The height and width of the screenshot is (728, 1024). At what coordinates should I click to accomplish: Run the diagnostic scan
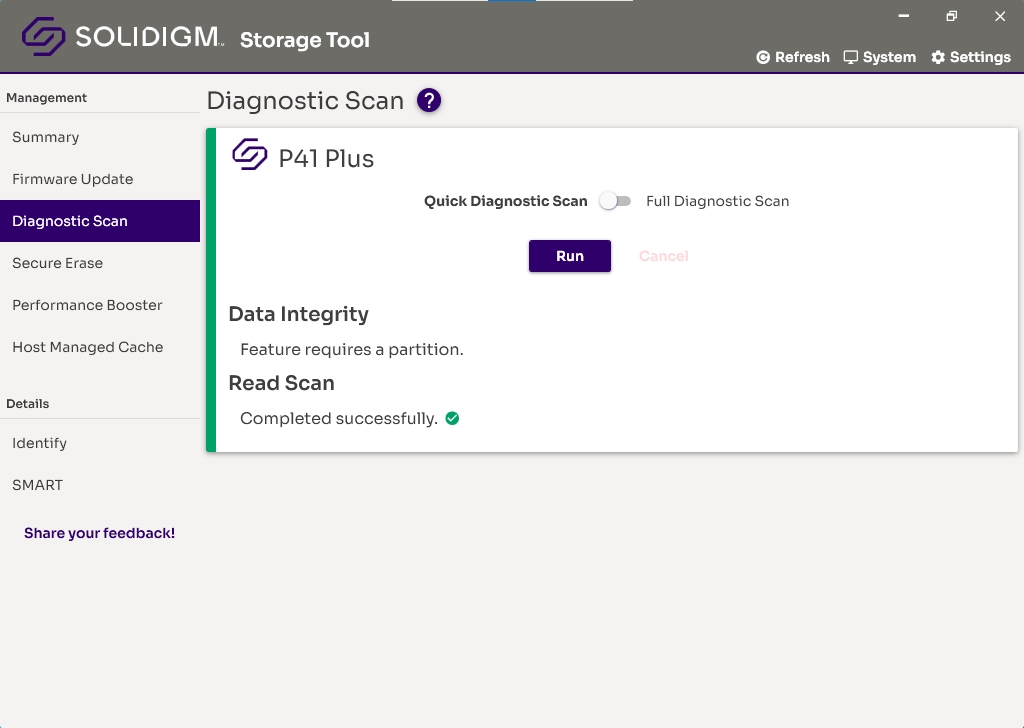[569, 256]
